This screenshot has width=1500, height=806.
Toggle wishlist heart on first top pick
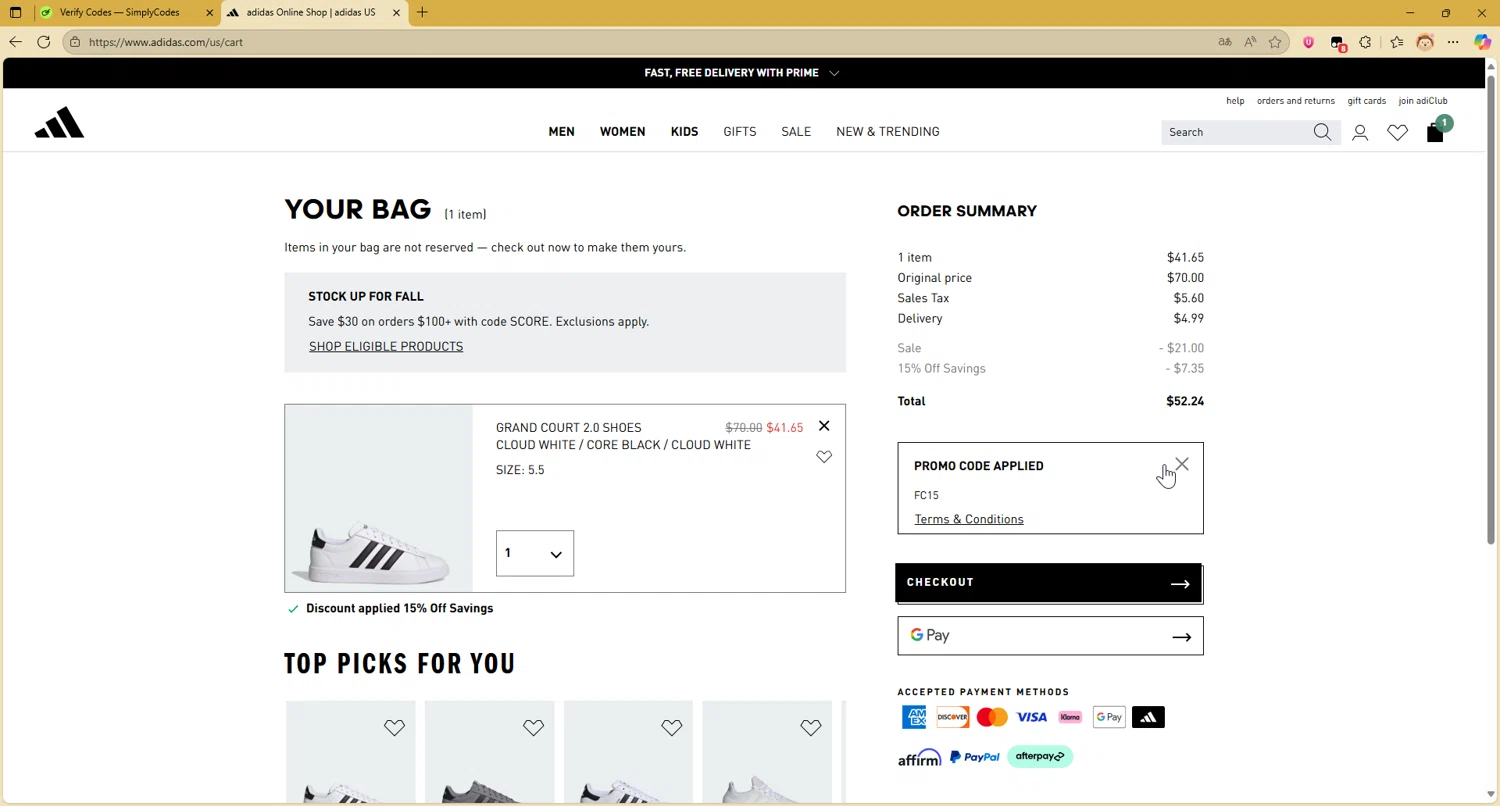tap(394, 728)
